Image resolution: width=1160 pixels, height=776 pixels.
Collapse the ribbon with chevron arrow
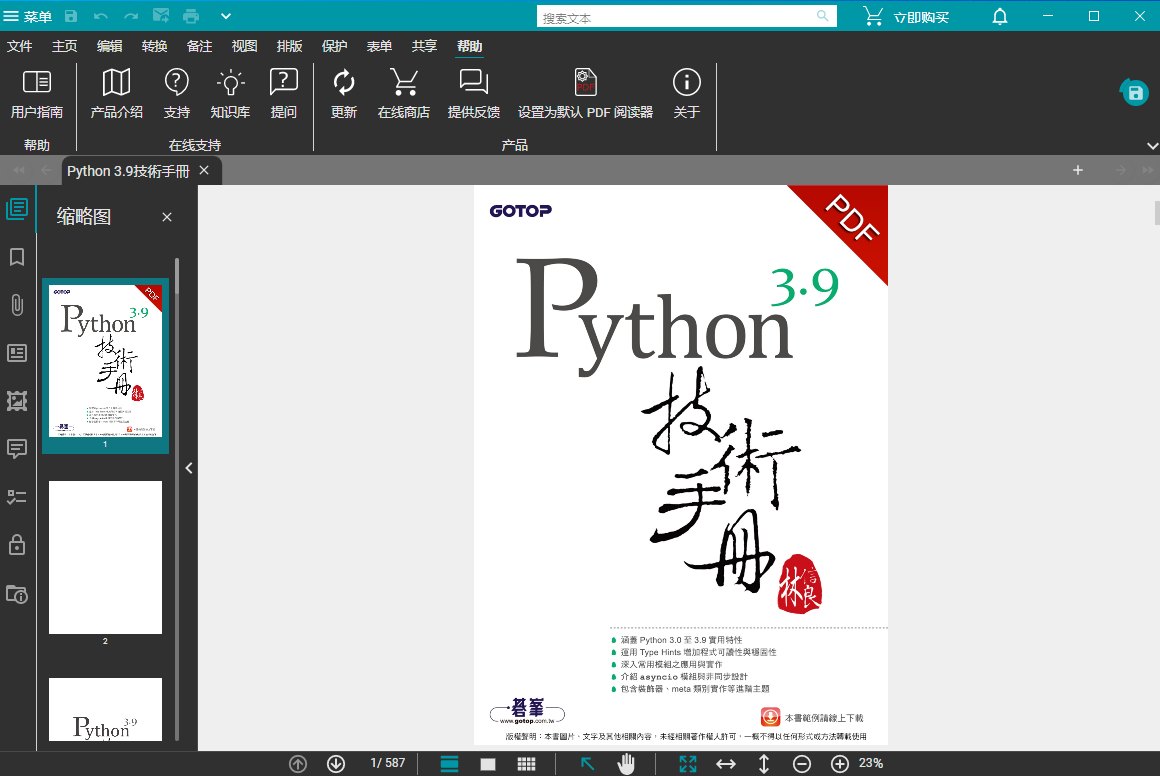1151,146
